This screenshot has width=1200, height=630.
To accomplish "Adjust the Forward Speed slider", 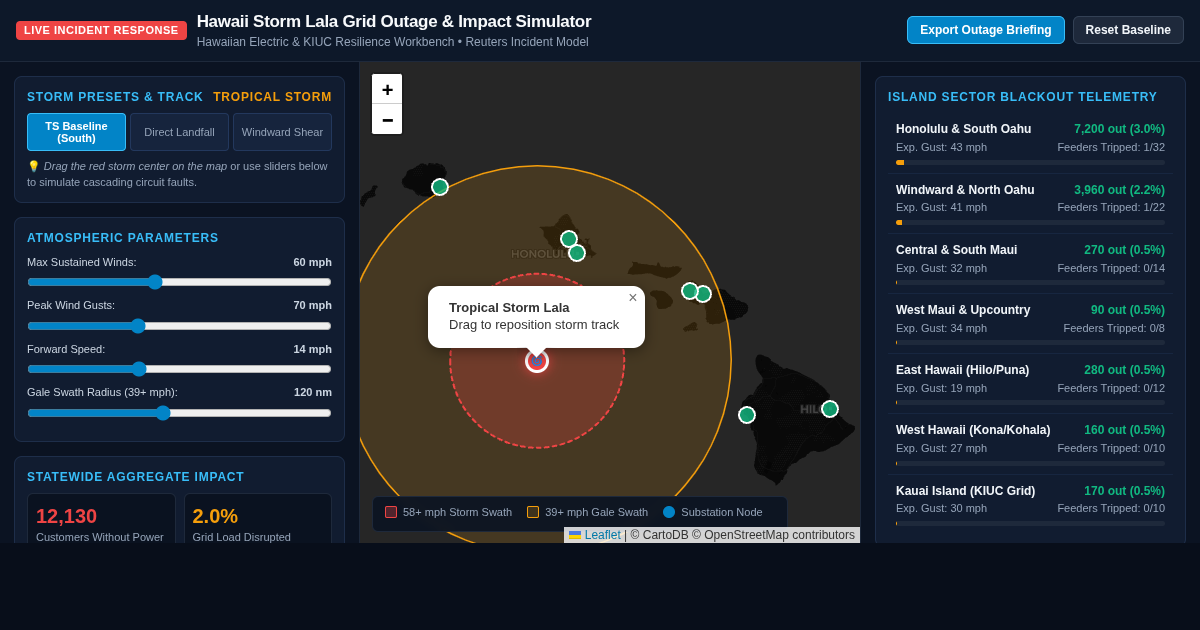I will [179, 369].
